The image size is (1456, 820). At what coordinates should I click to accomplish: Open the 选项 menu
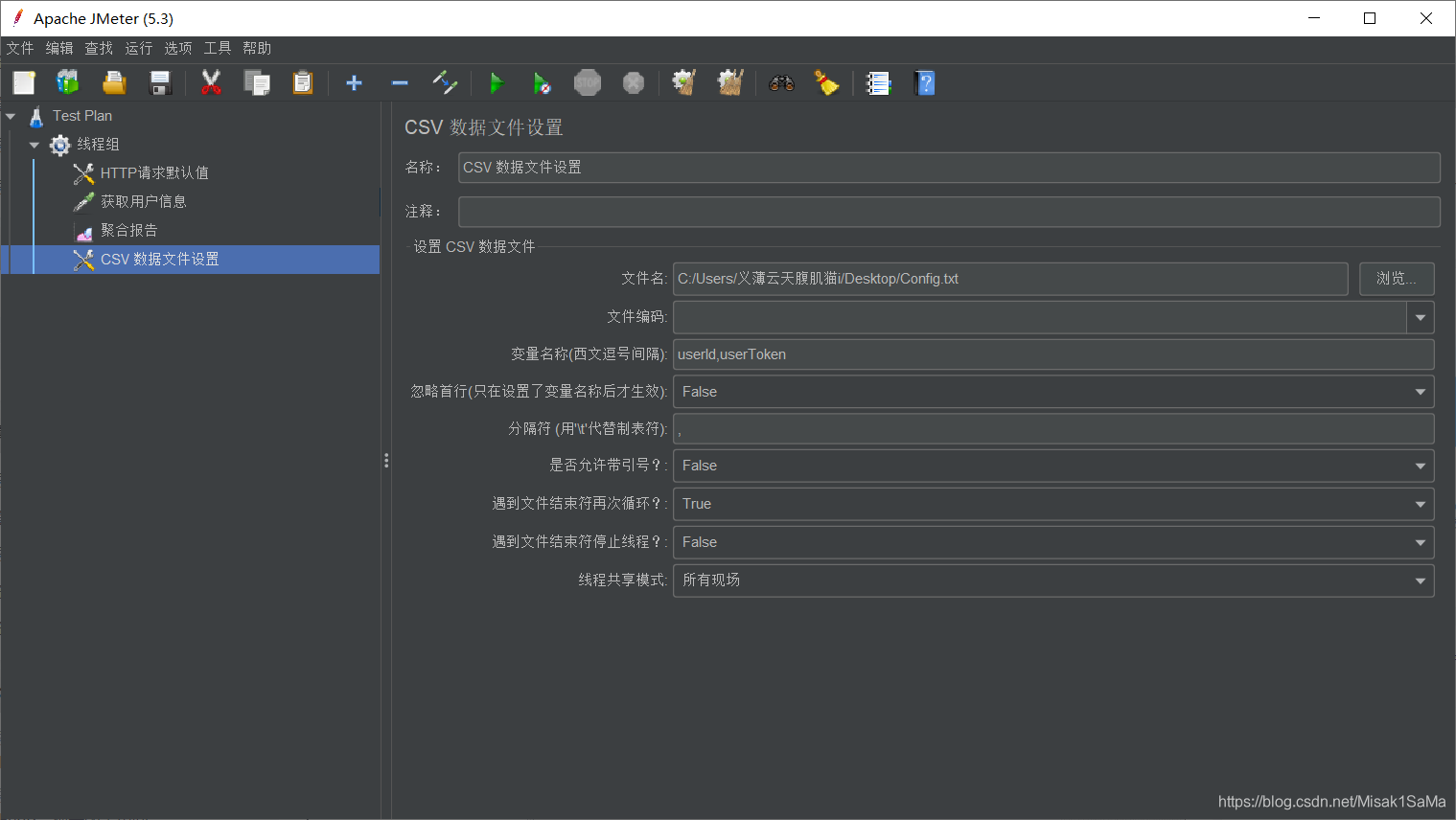177,48
